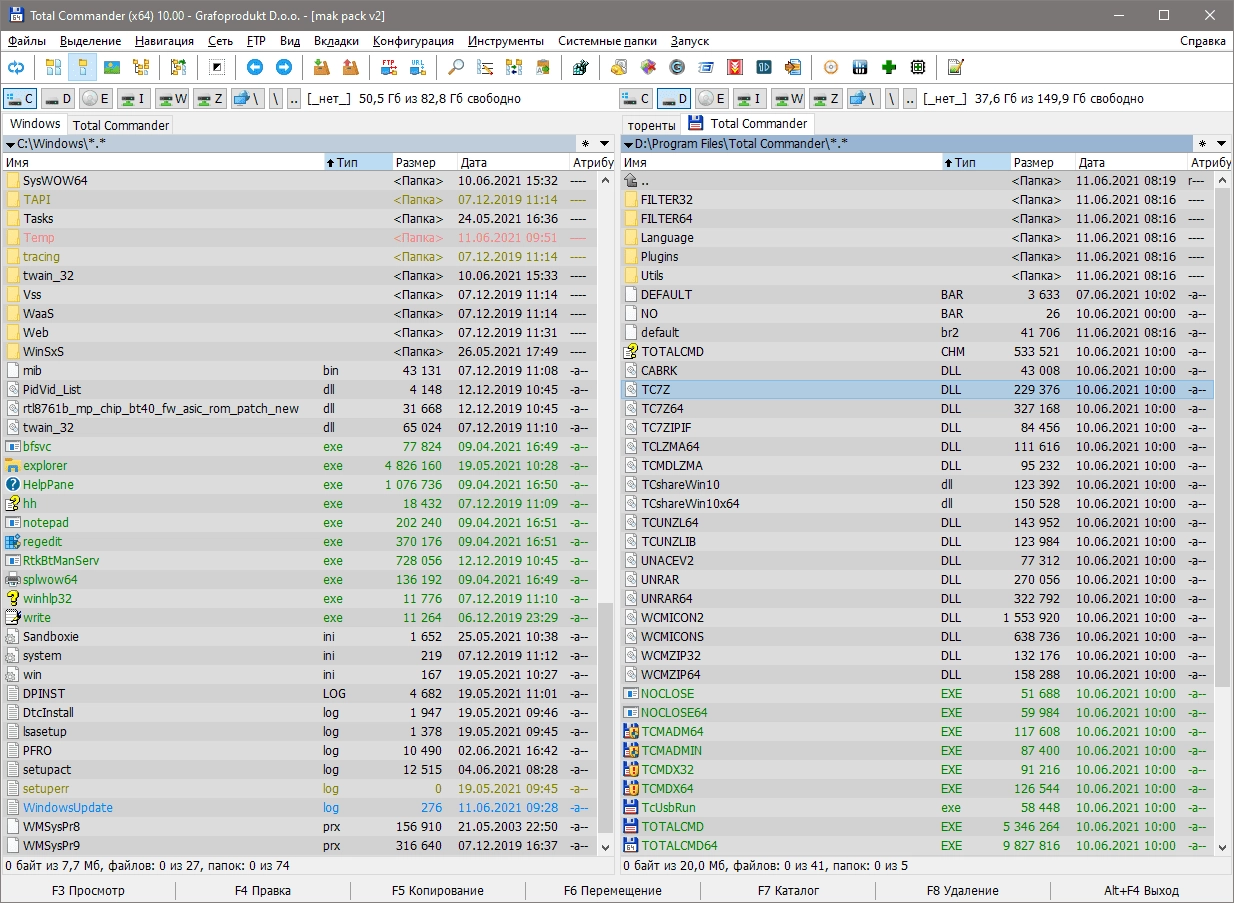Screen dimensions: 1234x903
Task: Click the network neighborhood icon in right drive bar
Action: (x=862, y=99)
